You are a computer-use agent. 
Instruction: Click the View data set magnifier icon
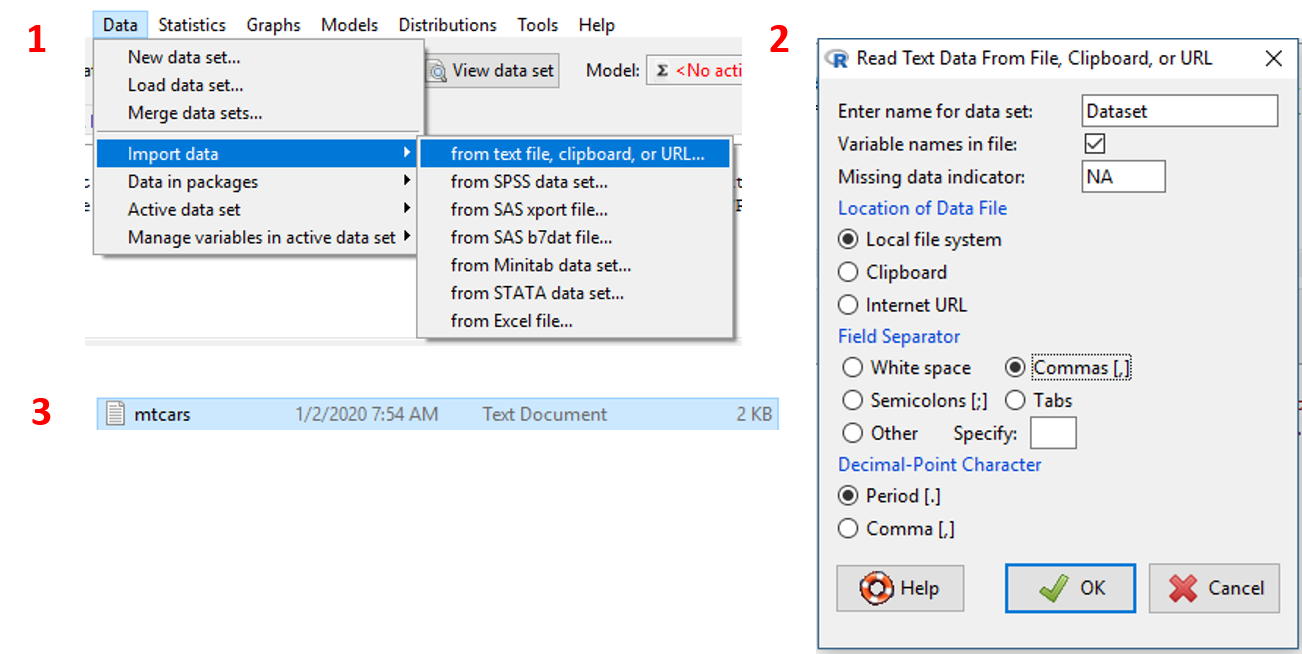[437, 71]
